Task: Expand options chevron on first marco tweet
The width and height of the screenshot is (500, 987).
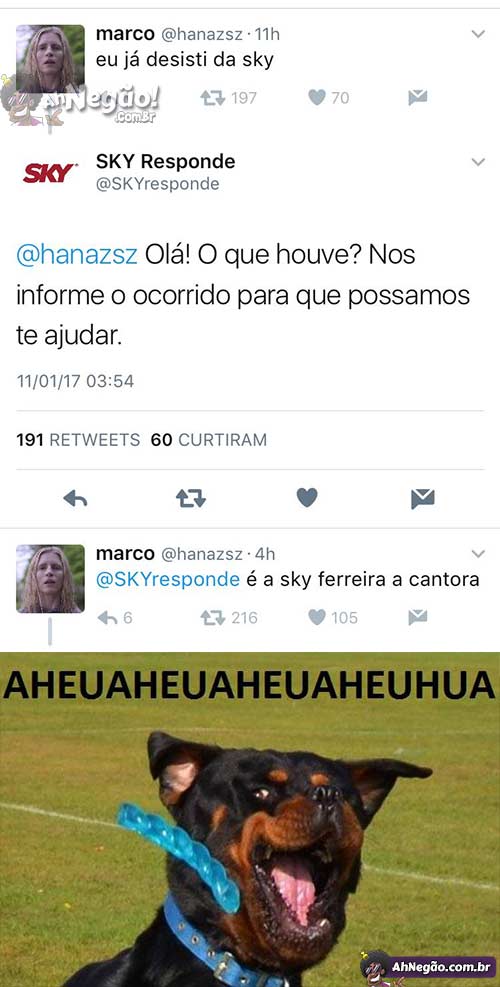Action: pos(479,34)
